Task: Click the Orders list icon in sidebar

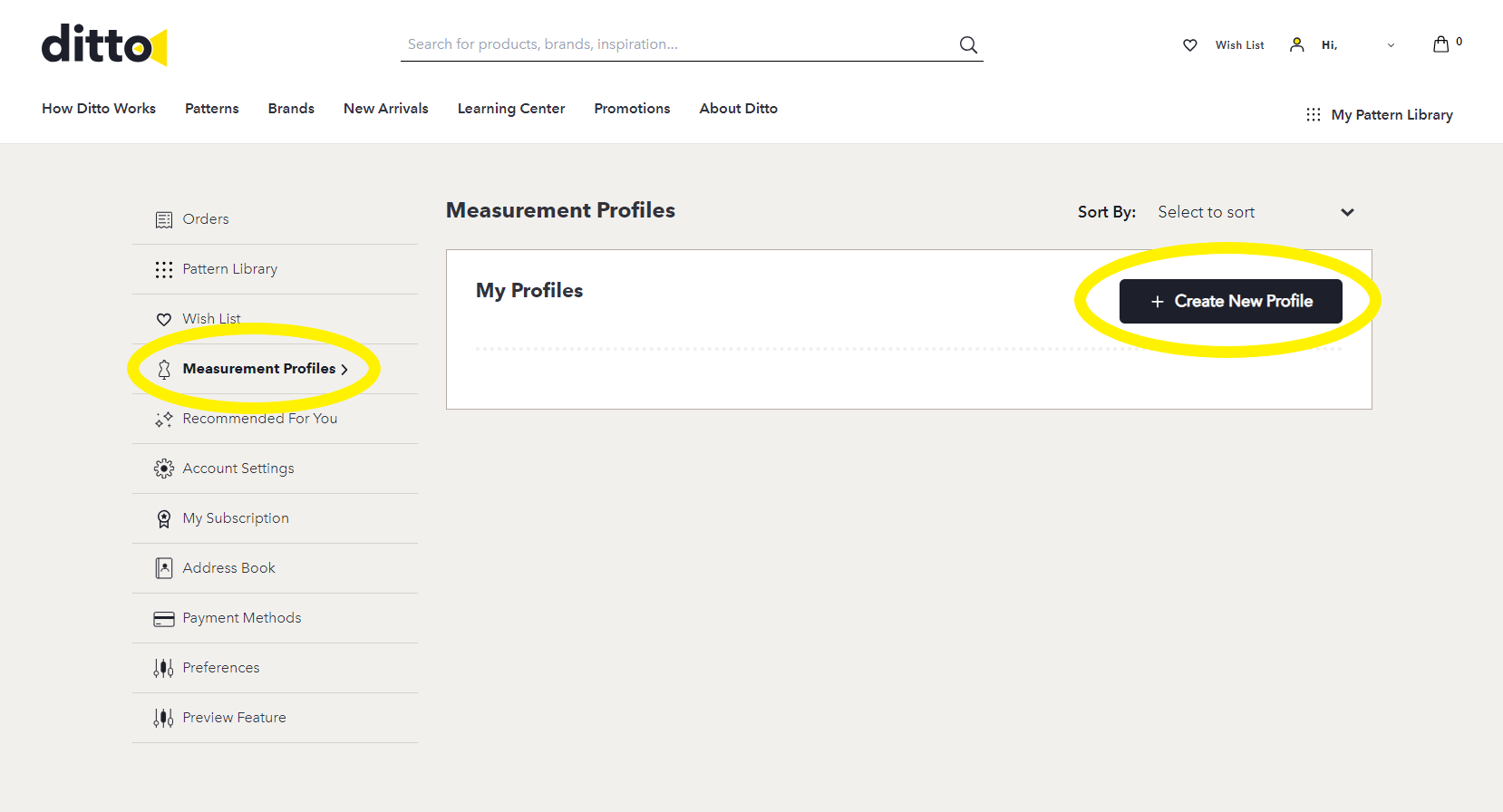Action: tap(164, 219)
